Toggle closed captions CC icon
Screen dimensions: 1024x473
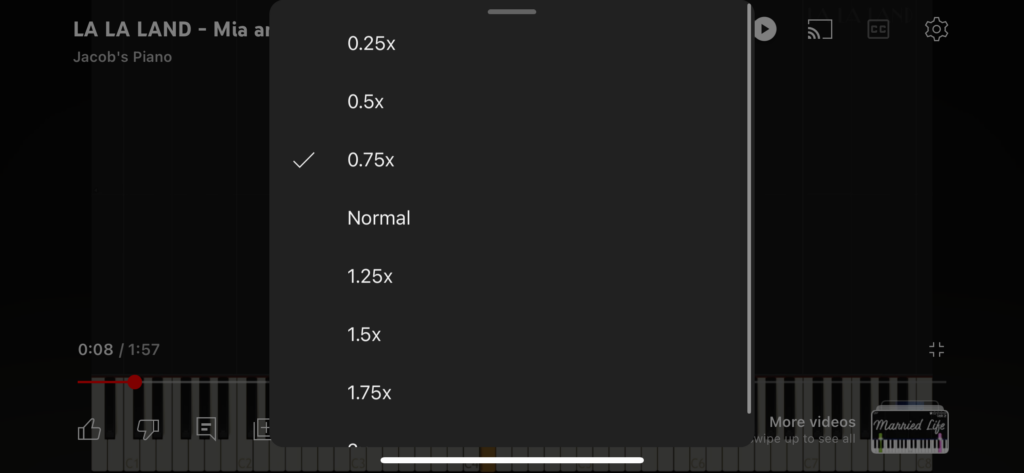(x=878, y=29)
